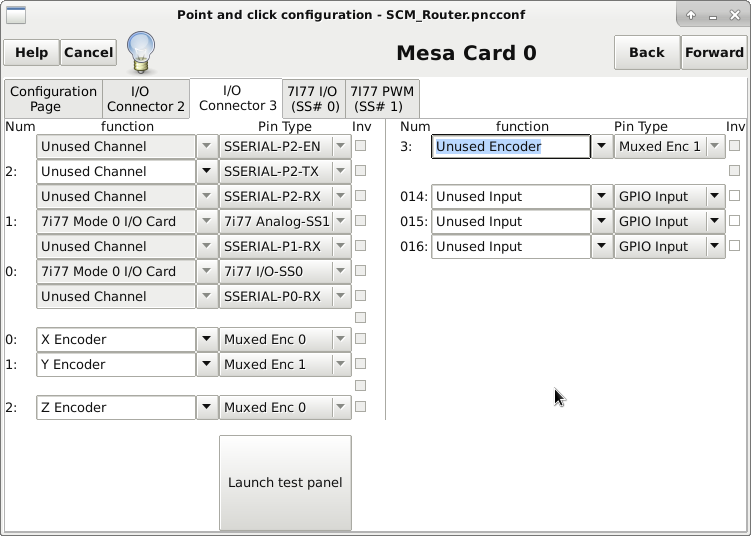This screenshot has height=536, width=751.
Task: Switch to 7I77 I/O (SS# 0) tab
Action: click(x=314, y=99)
